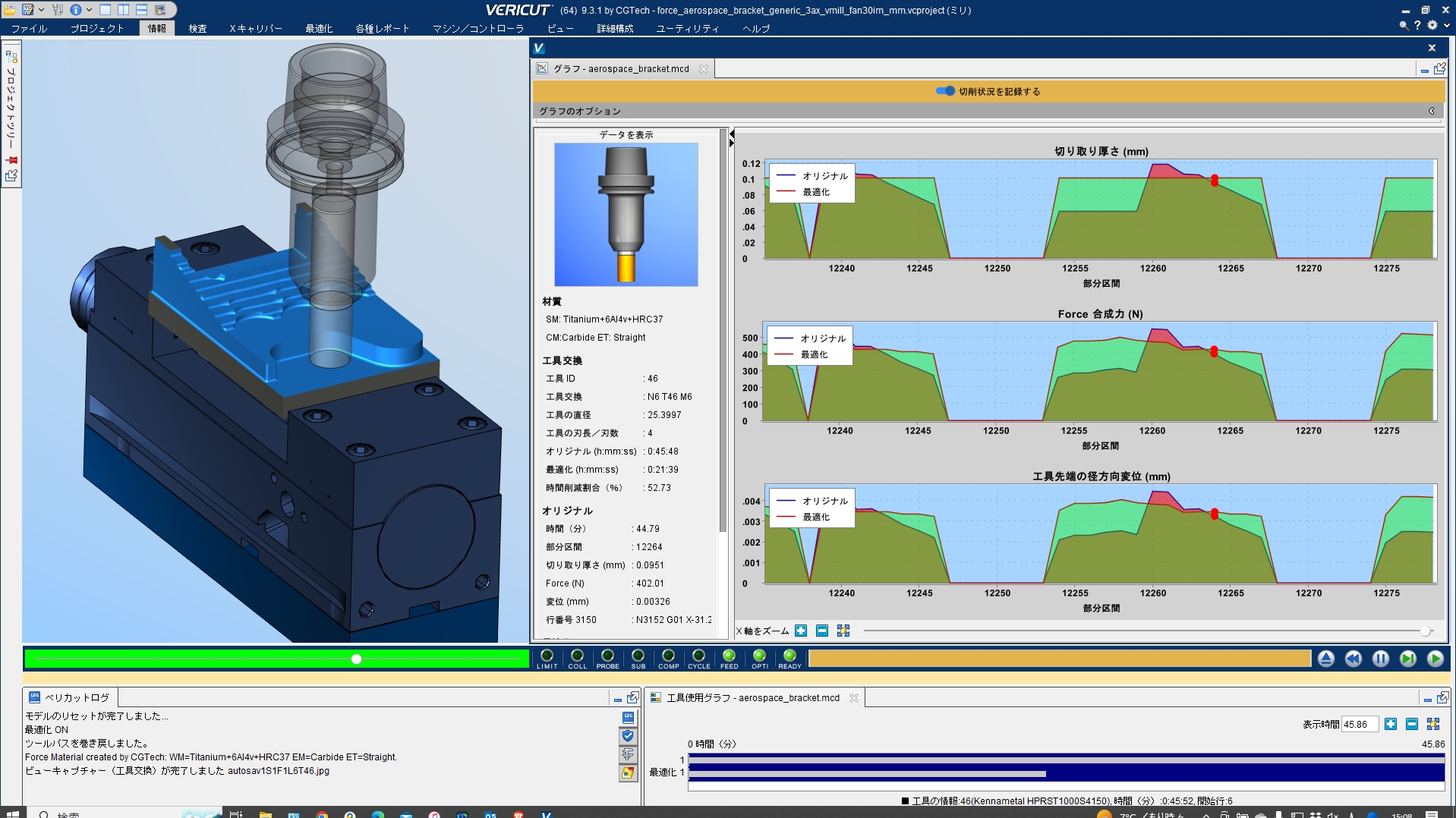Open dropdown arrow beside the info icon
The height and width of the screenshot is (818, 1456).
coord(89,10)
